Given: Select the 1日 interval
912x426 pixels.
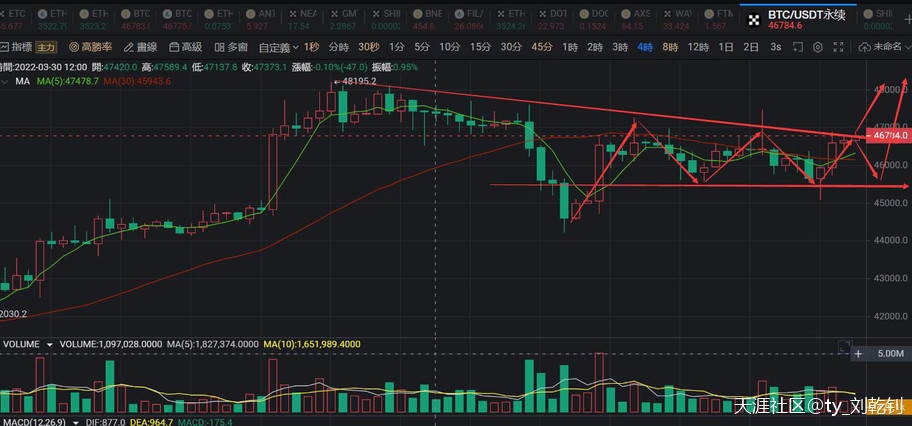Looking at the screenshot, I should [x=726, y=47].
